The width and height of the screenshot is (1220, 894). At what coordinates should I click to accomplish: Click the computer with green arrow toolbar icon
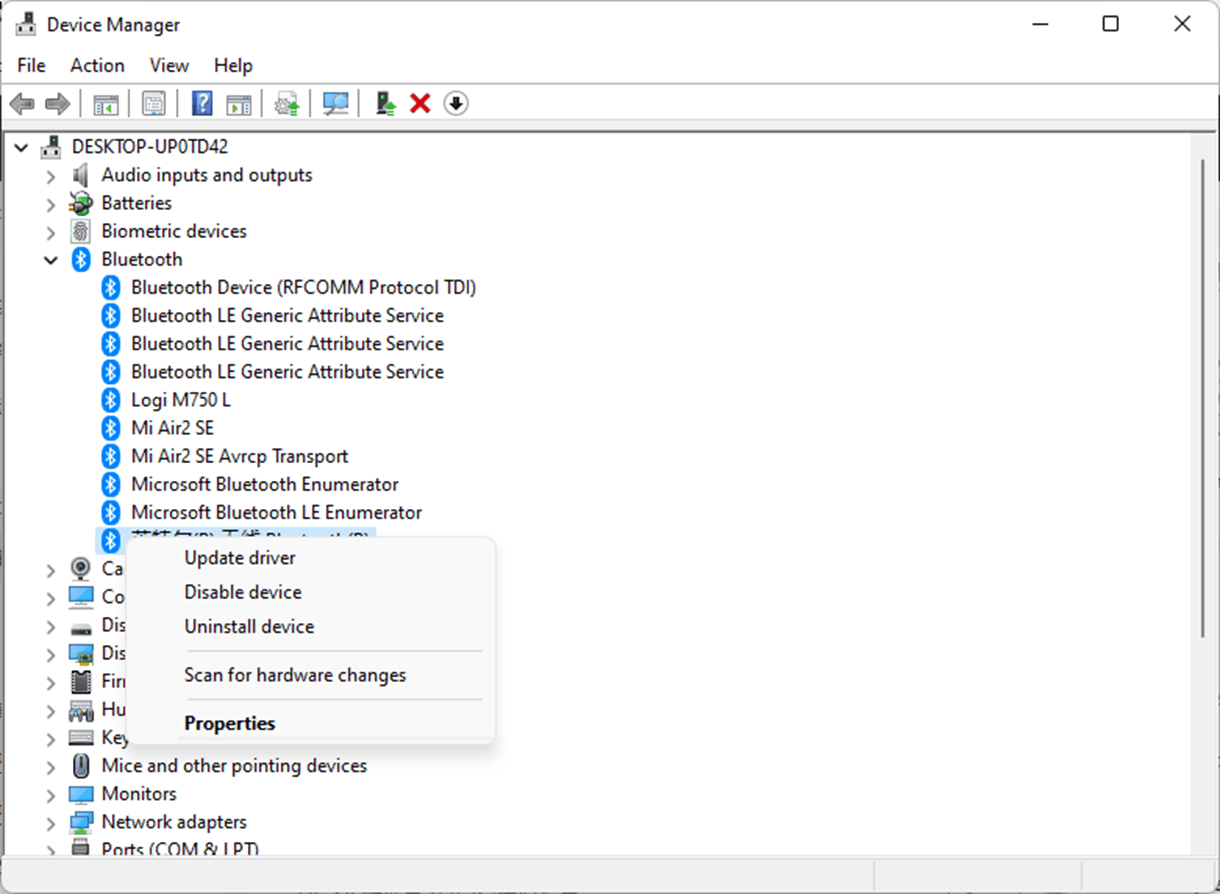(385, 103)
